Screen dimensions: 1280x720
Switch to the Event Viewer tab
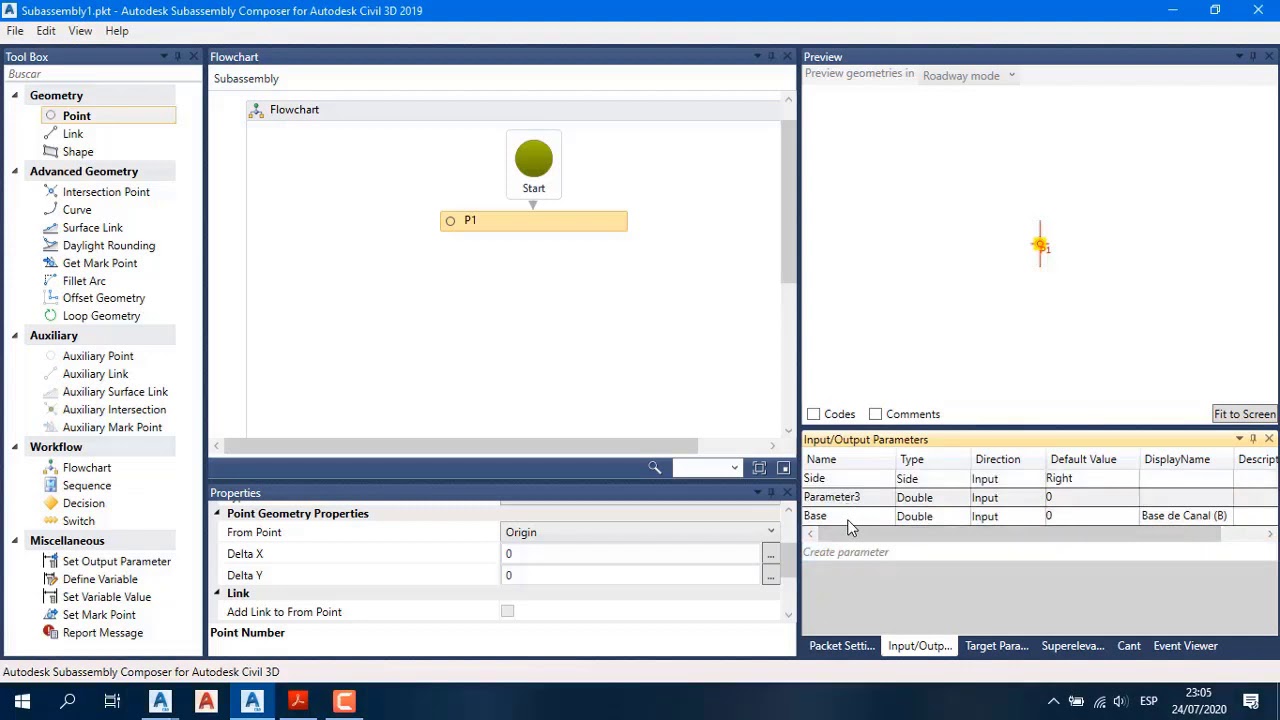tap(1185, 646)
